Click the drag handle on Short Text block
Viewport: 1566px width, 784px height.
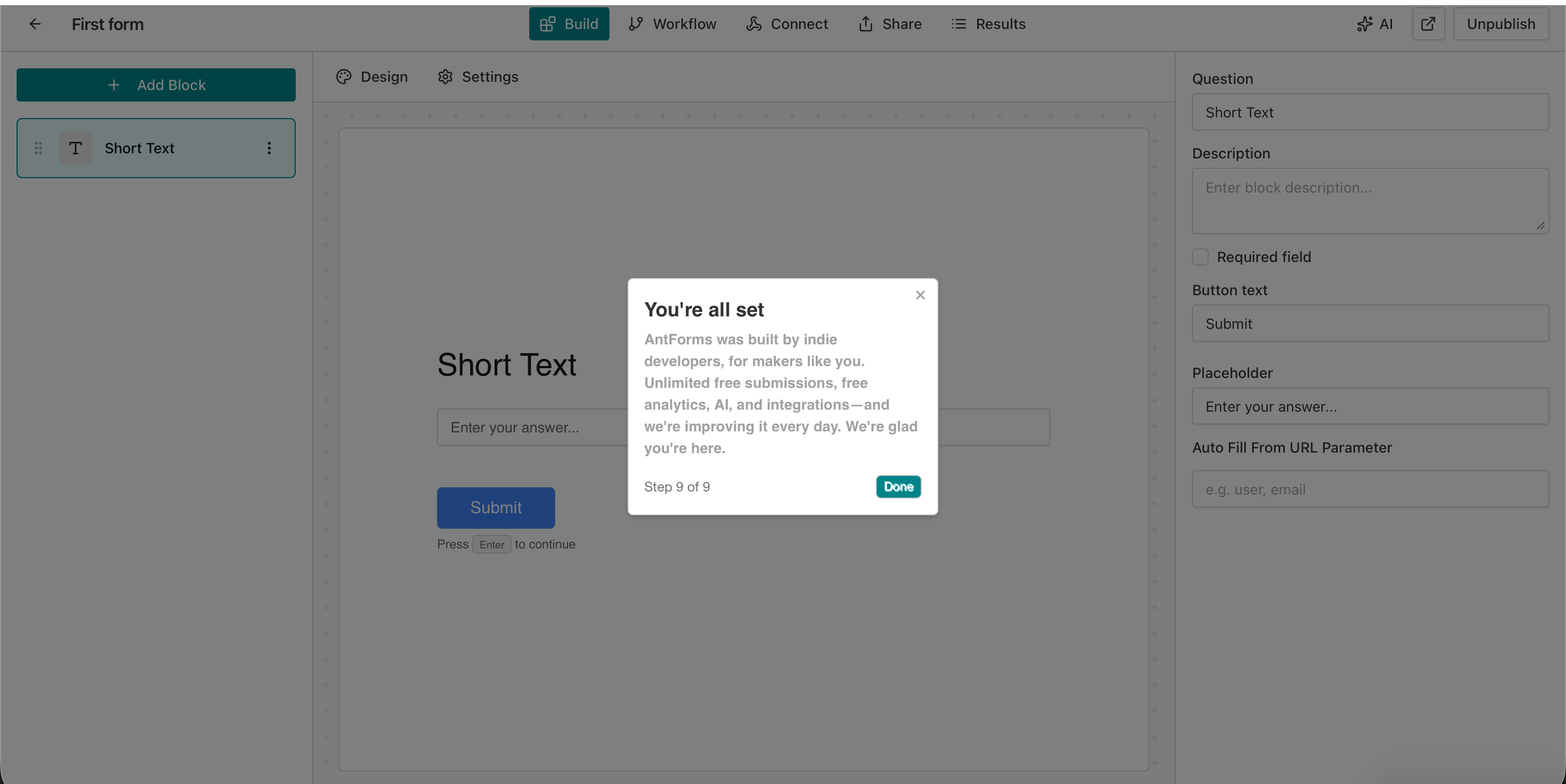coord(38,148)
